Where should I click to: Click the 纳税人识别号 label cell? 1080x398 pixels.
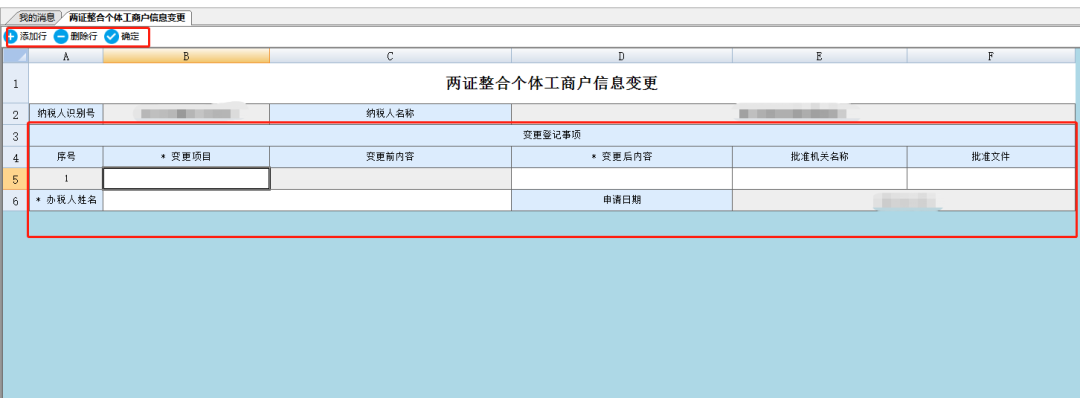click(x=66, y=114)
